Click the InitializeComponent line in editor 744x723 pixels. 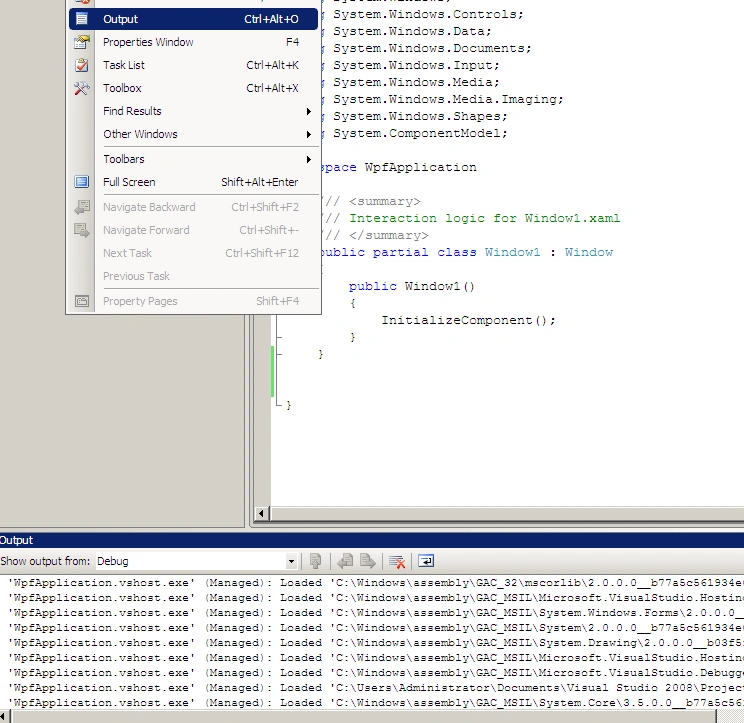pos(468,320)
